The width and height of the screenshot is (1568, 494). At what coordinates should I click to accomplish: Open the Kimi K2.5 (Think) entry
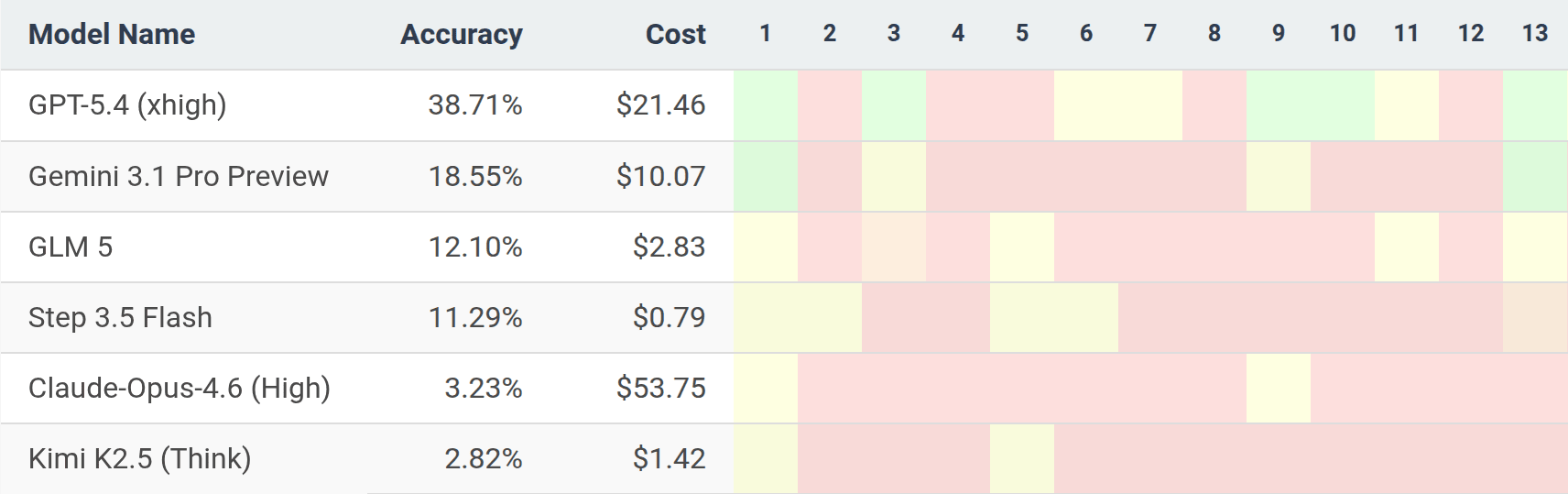(x=140, y=458)
